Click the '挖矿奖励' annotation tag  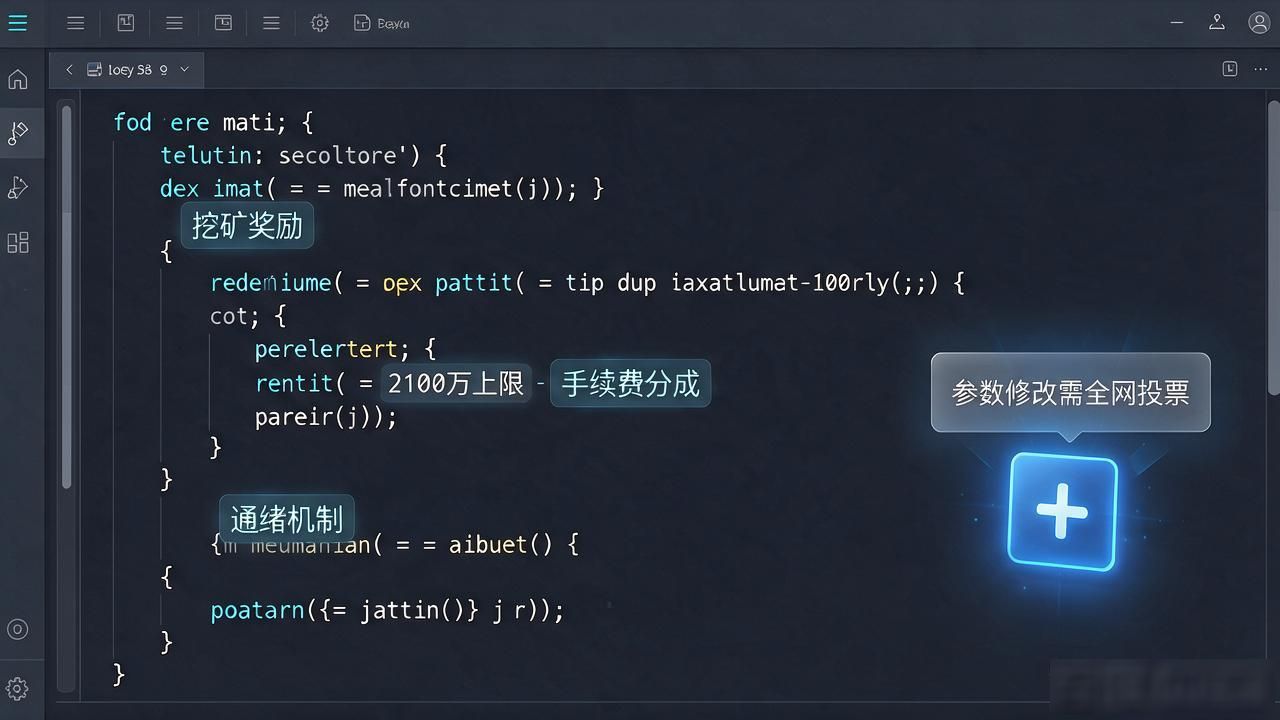pos(247,226)
